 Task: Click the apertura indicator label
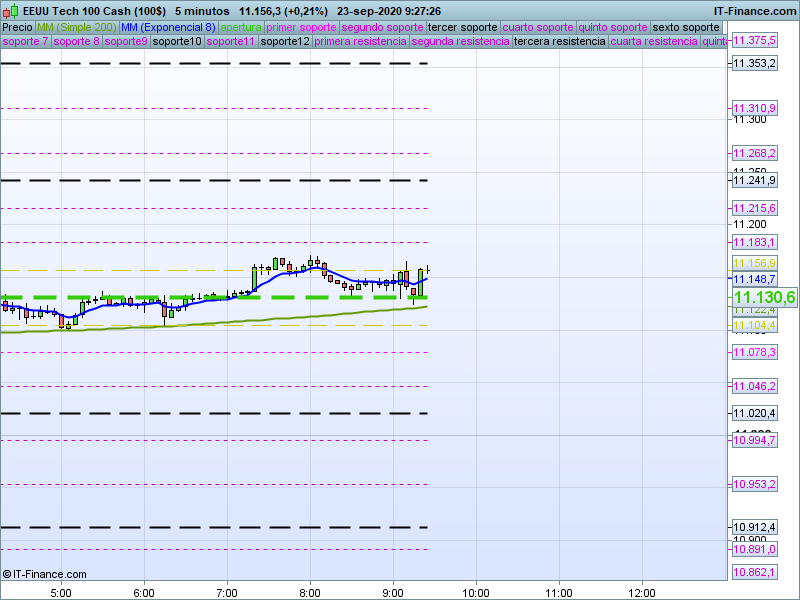click(x=241, y=27)
